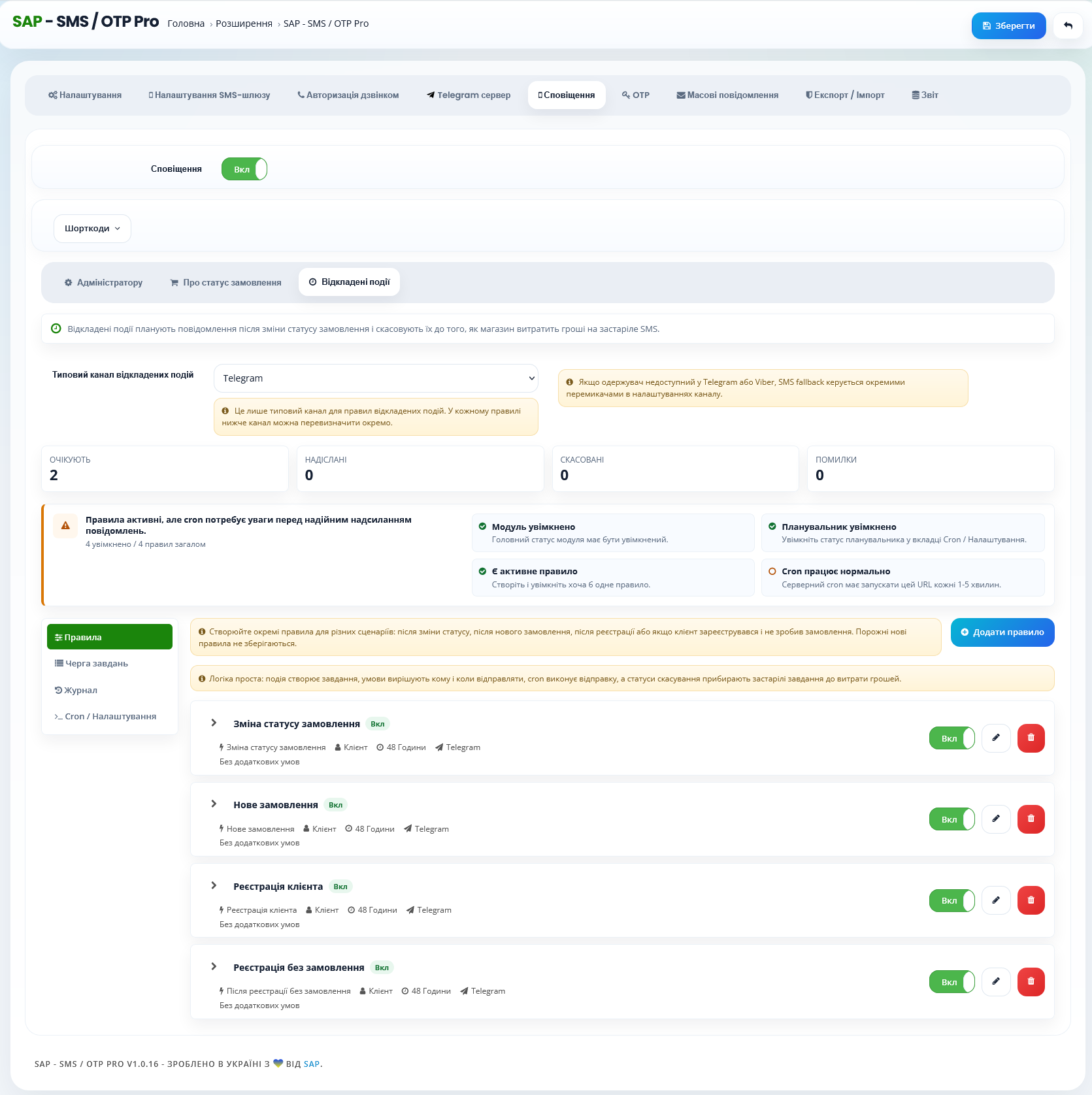
Task: Delete the Нове замовлення rule
Action: [1031, 819]
